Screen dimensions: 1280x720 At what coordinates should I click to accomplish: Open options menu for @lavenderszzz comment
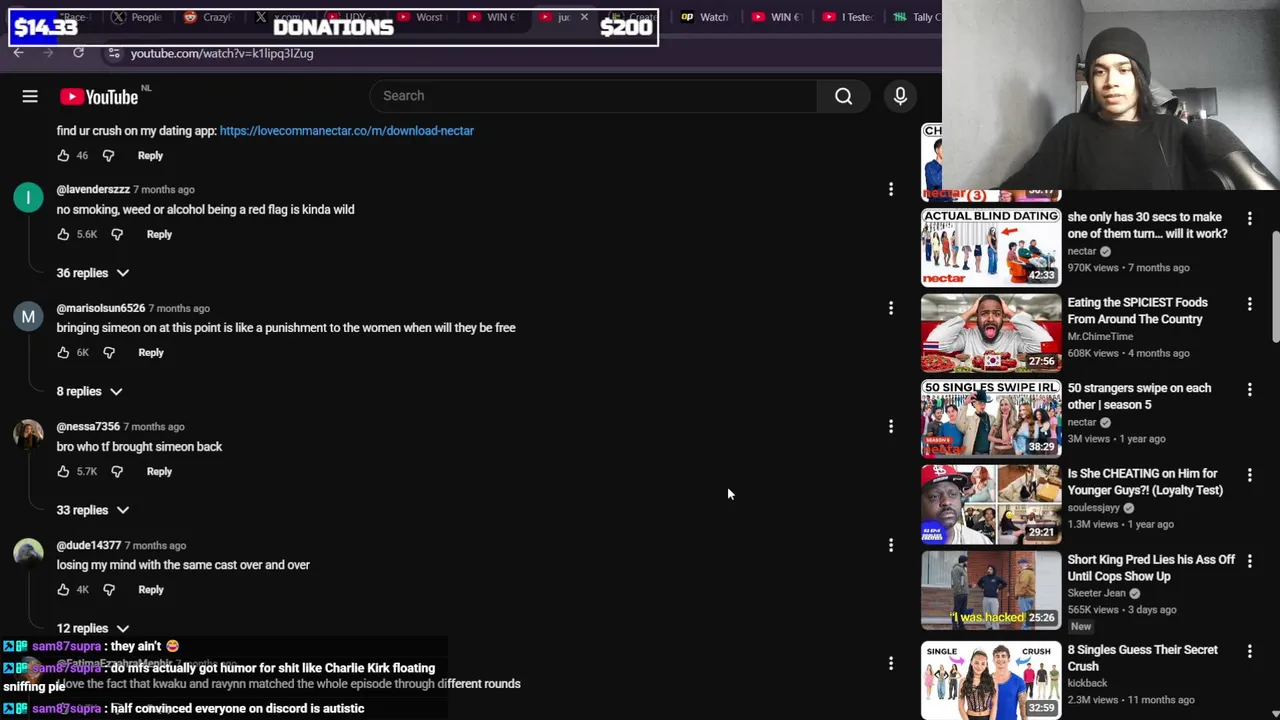point(891,189)
